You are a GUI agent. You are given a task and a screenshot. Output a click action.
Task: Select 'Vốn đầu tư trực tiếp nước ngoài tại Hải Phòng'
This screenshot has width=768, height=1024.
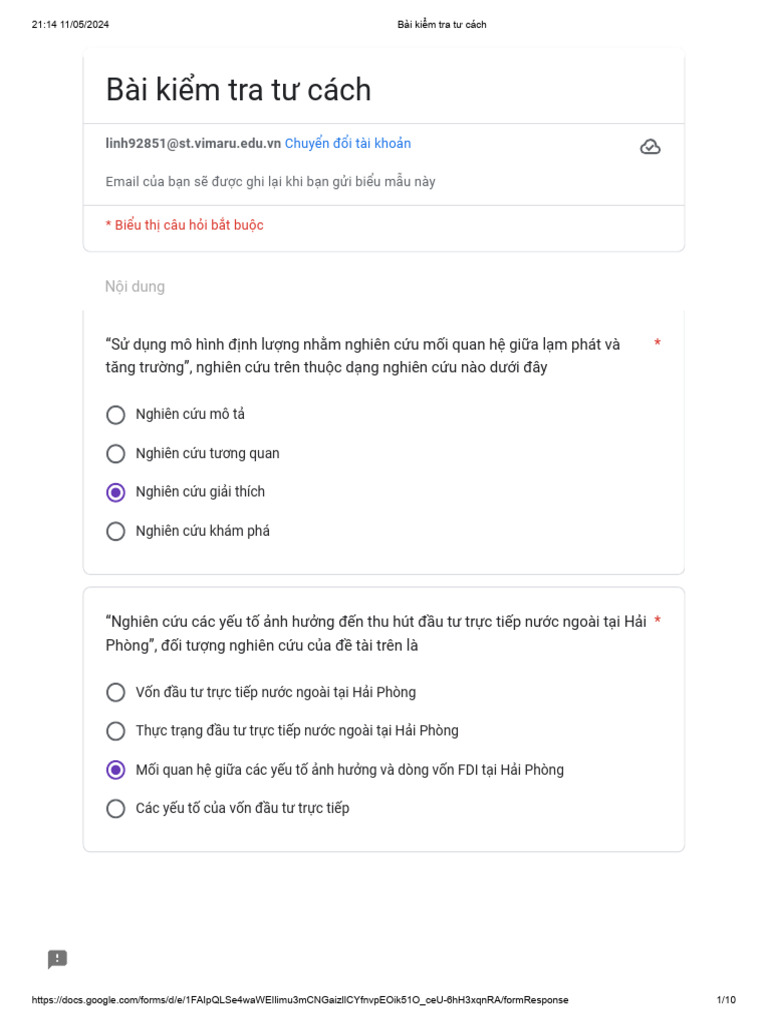point(116,692)
